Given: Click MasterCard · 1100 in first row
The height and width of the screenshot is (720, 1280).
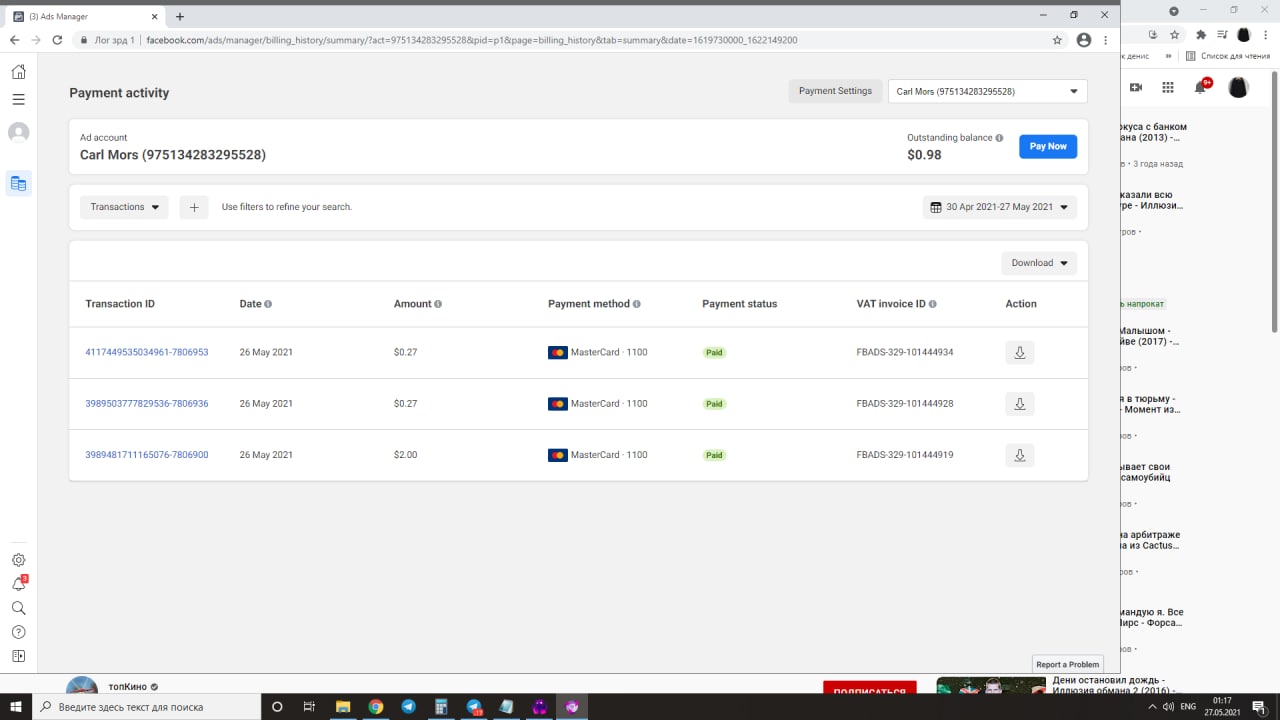Looking at the screenshot, I should (x=598, y=352).
